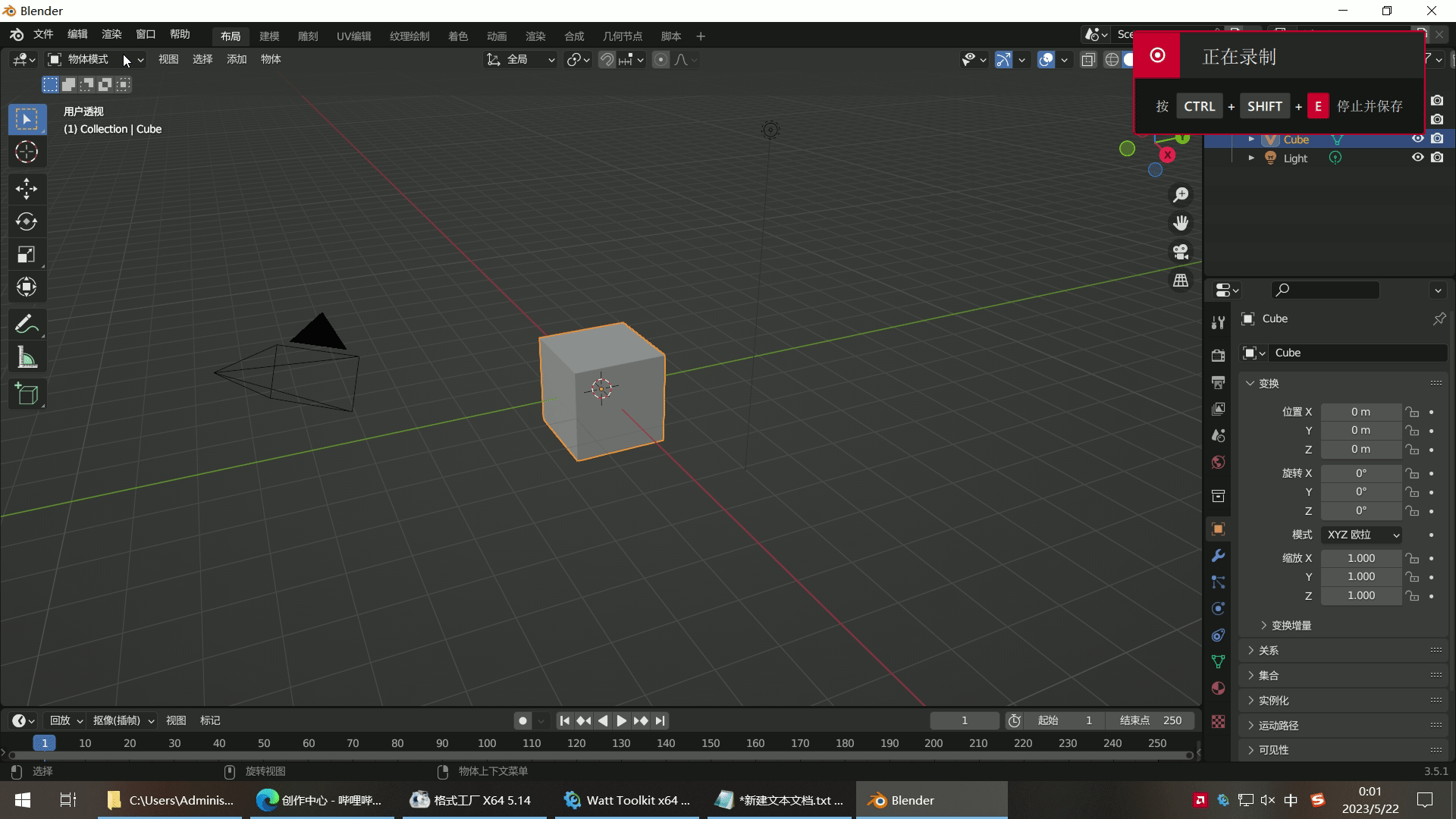The height and width of the screenshot is (819, 1456).
Task: Activate the Annotate pencil tool
Action: pos(27,325)
